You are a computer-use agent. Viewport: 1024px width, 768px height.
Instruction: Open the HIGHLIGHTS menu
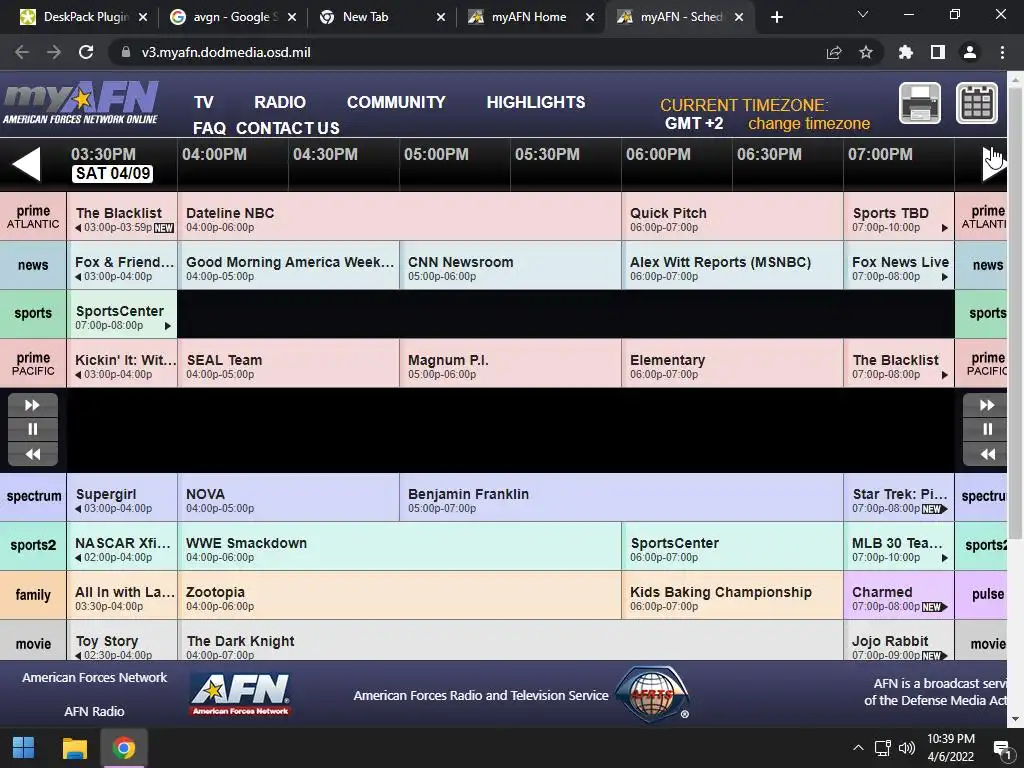536,102
